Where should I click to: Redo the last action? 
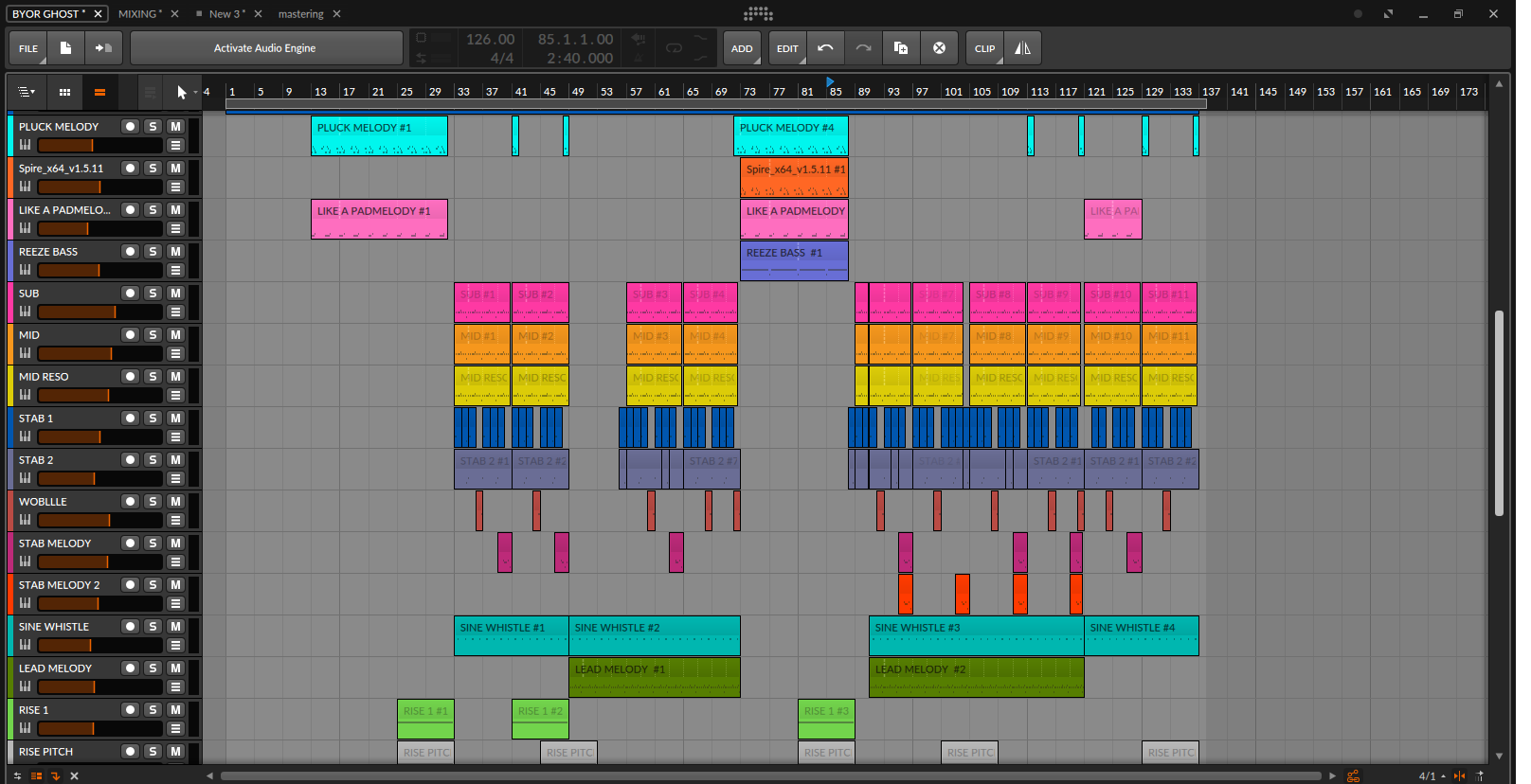[863, 48]
